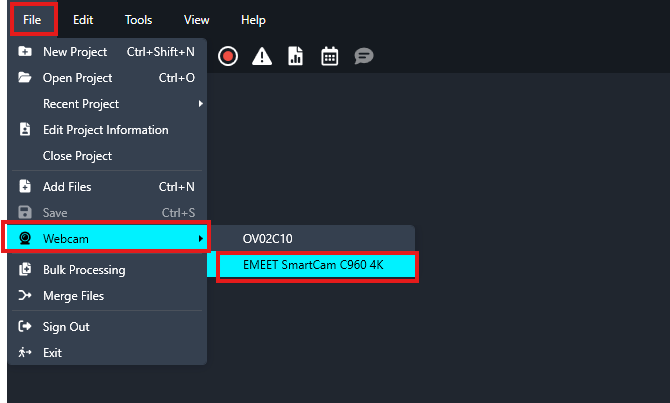This screenshot has width=670, height=403.
Task: Select EMEET SmartCam C960 4K webcam
Action: click(x=313, y=265)
